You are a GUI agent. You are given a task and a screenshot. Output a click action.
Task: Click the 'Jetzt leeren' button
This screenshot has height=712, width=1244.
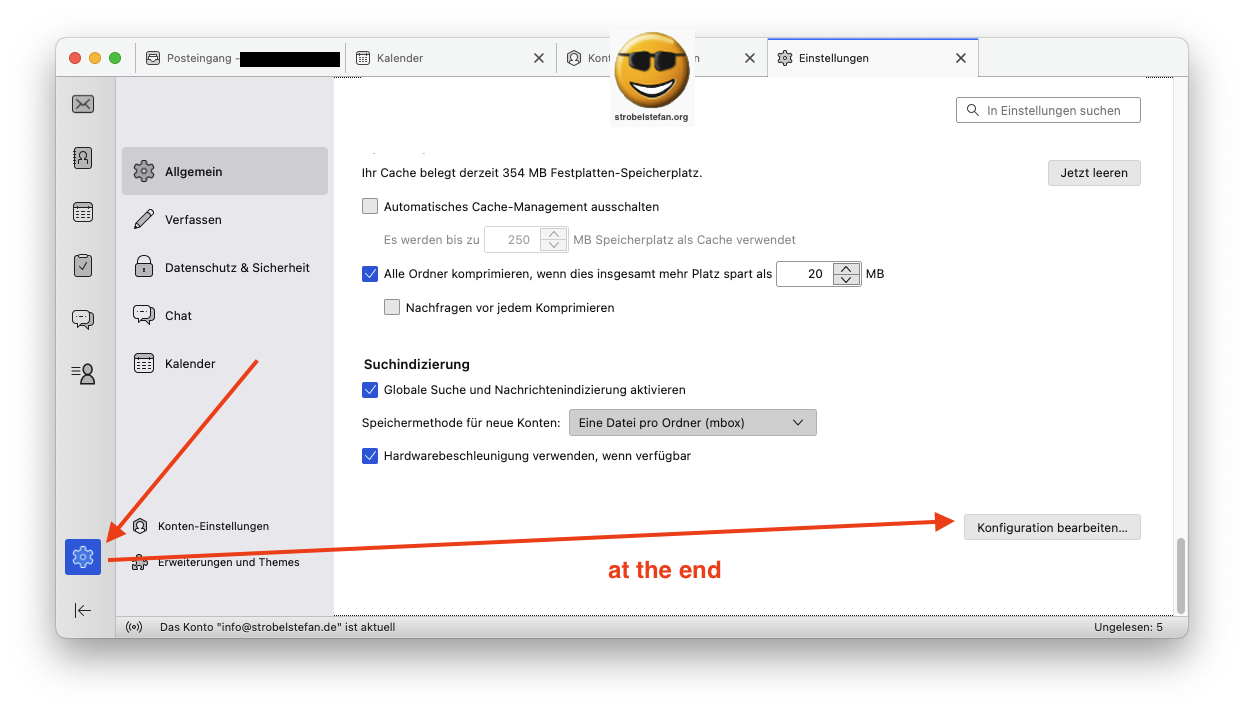coord(1093,172)
